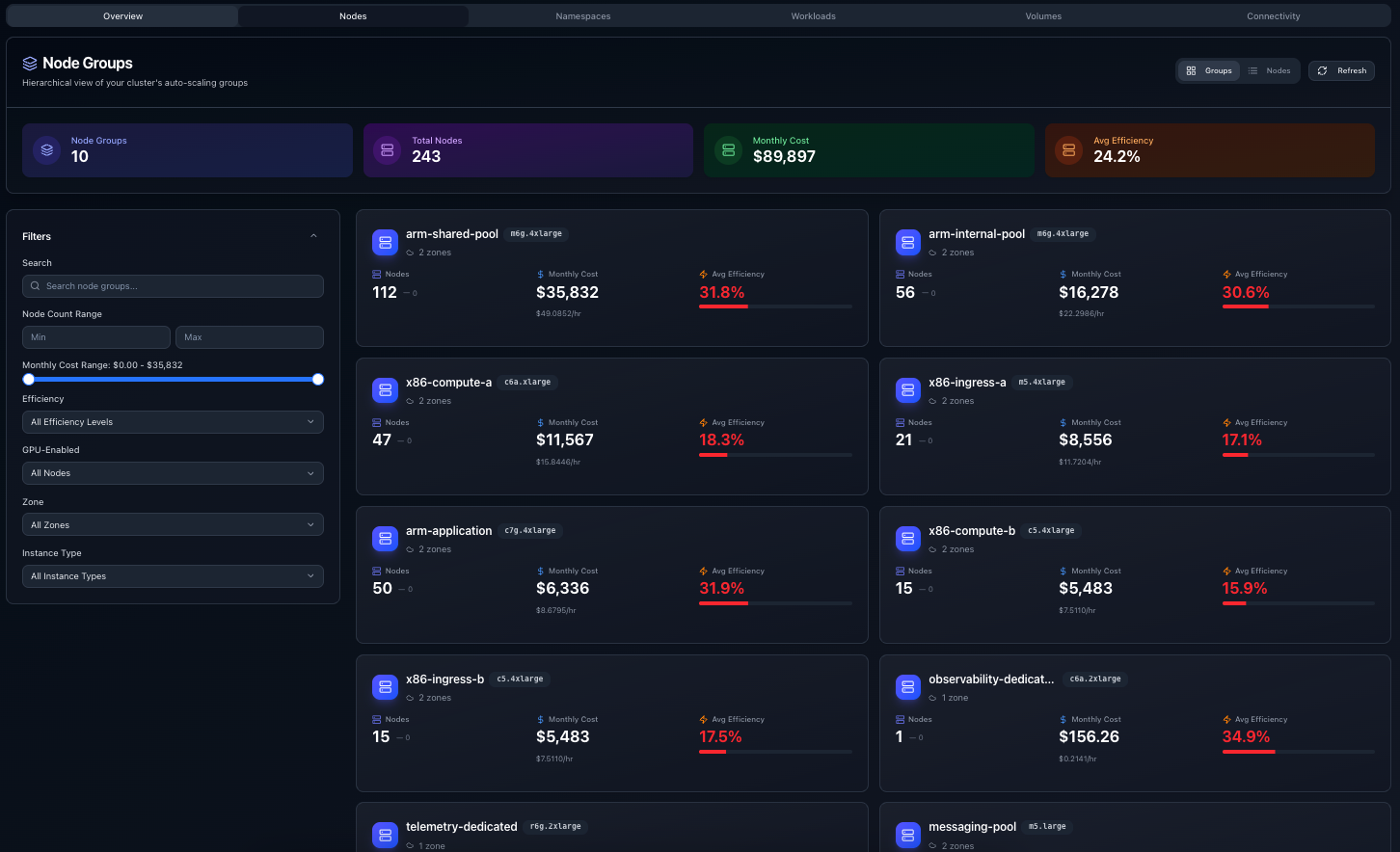Expand the All Instance Types dropdown

173,576
